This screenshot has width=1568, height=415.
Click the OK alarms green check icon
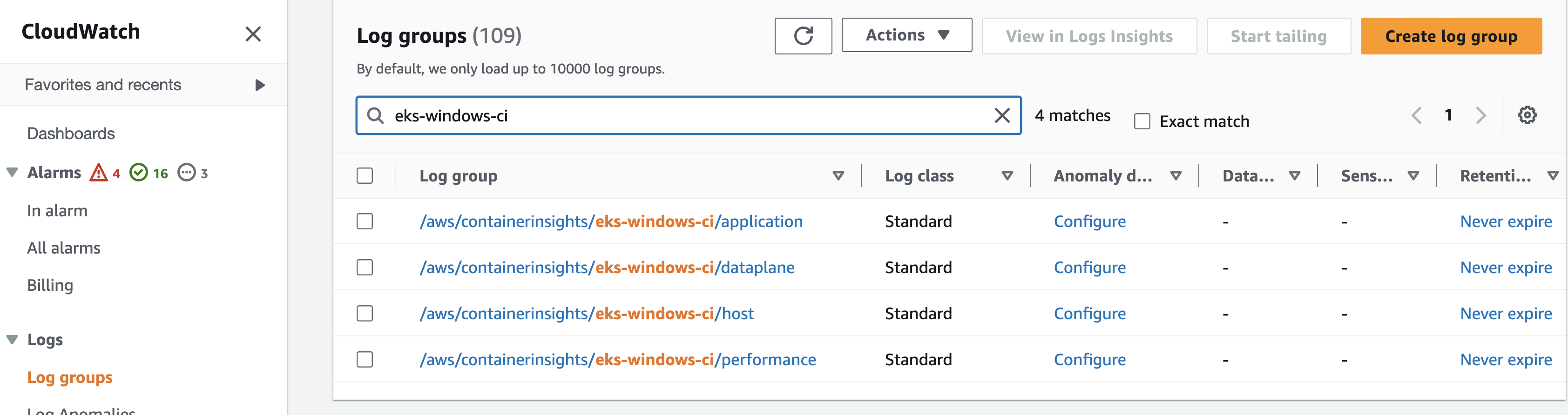pos(139,173)
